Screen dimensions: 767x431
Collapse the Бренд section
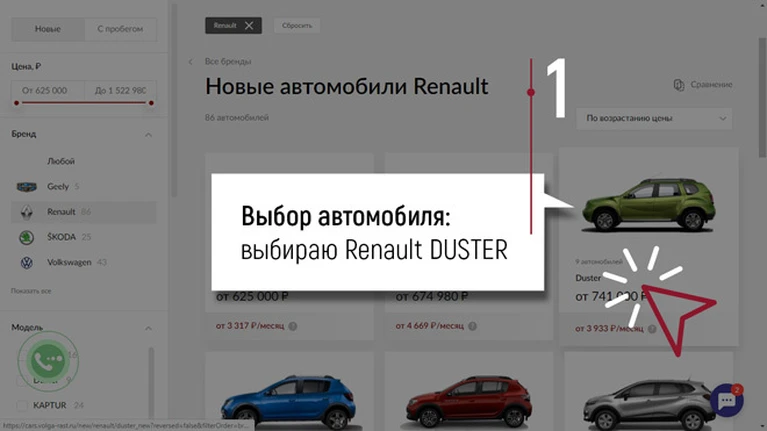point(148,135)
